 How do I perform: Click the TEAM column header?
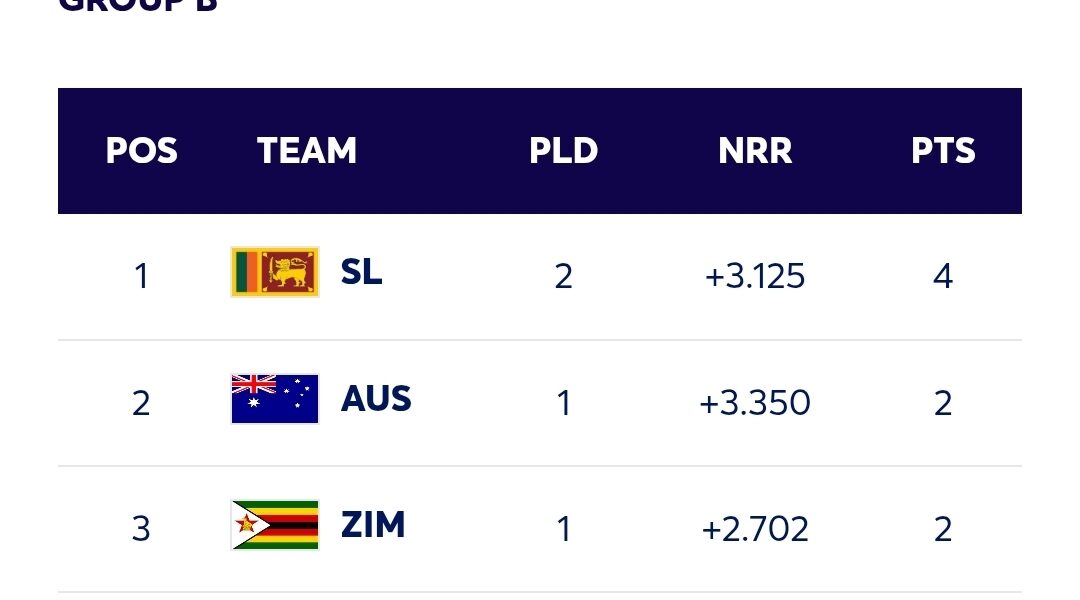tap(307, 151)
